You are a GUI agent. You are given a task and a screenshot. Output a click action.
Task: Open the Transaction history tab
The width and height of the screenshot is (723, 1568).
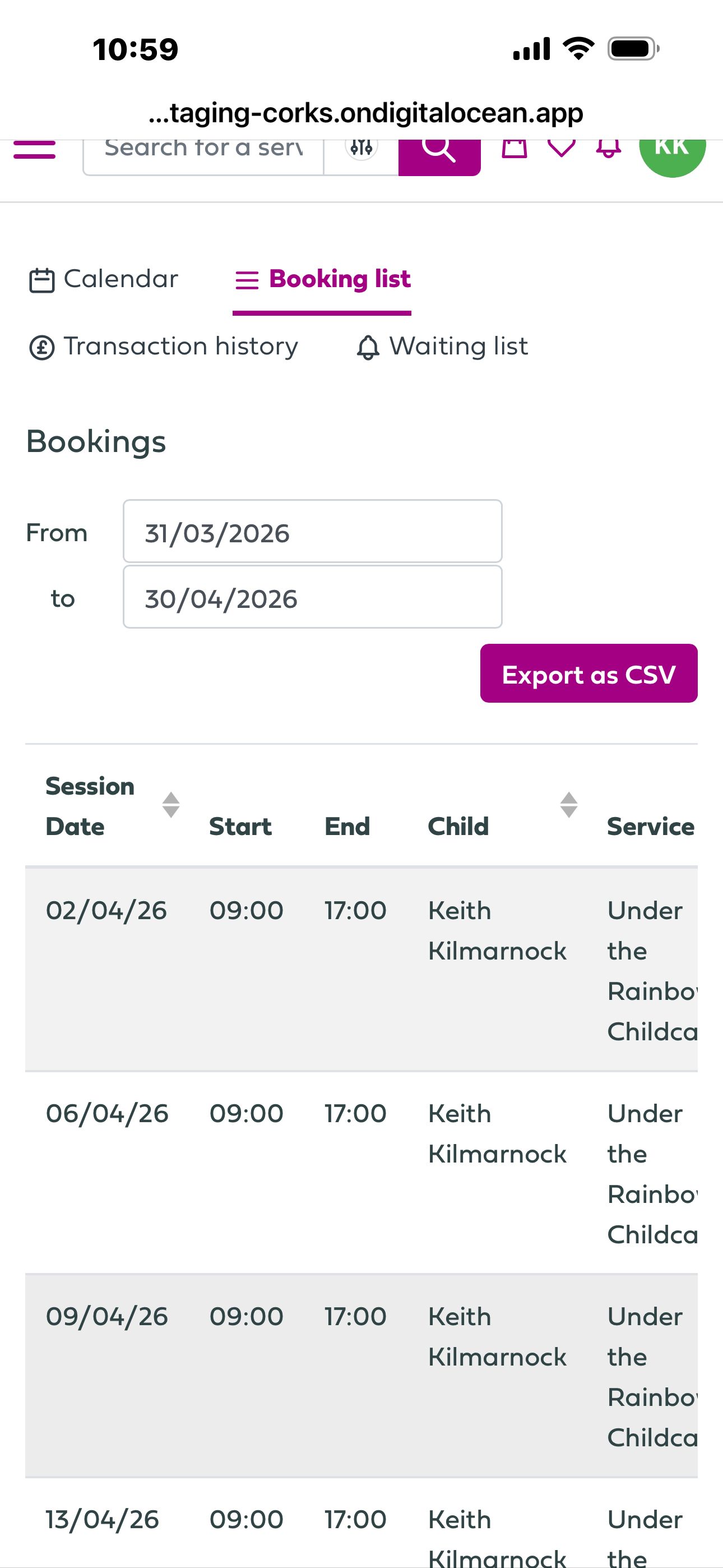[x=164, y=347]
